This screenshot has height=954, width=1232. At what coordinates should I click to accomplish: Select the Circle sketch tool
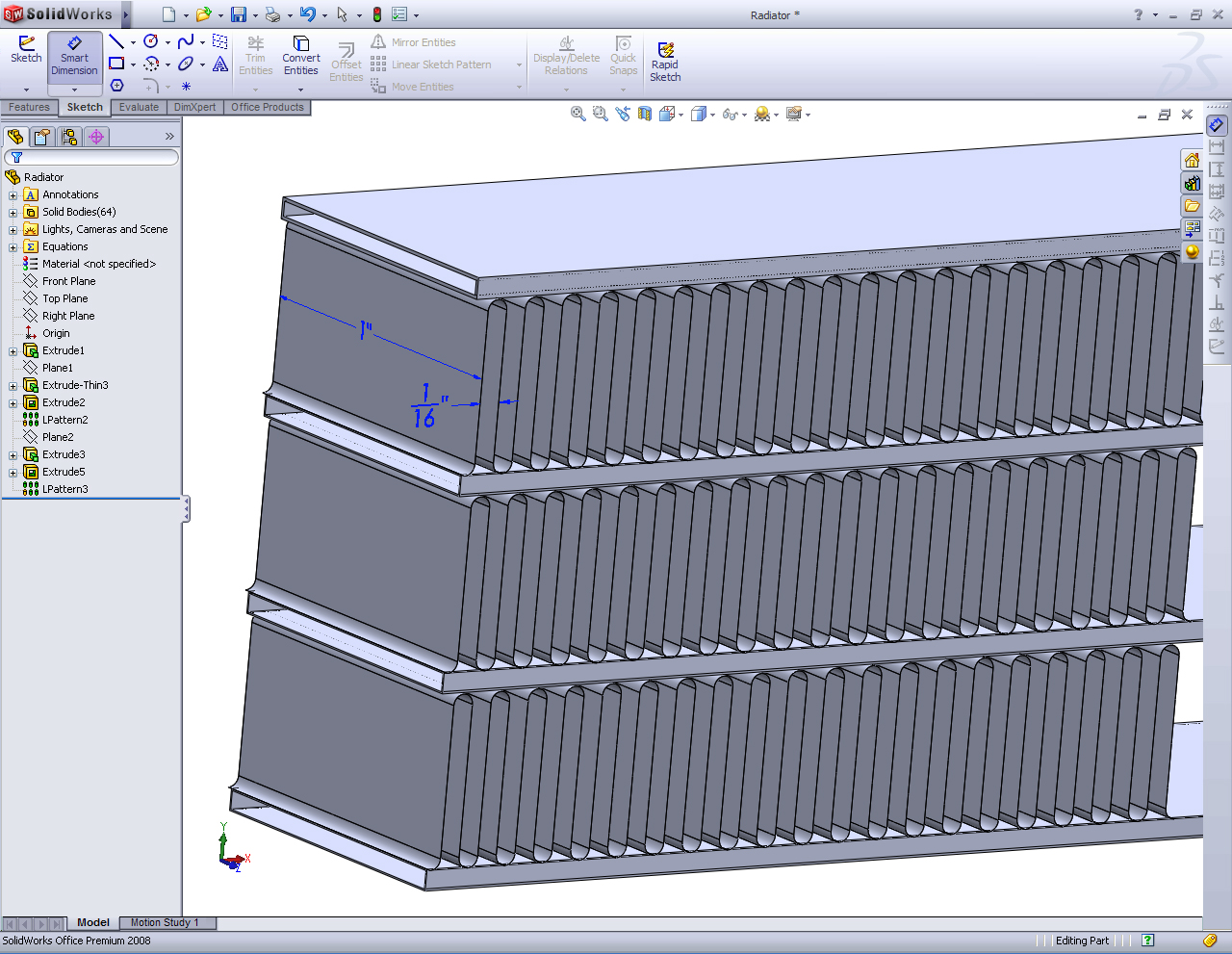[151, 41]
